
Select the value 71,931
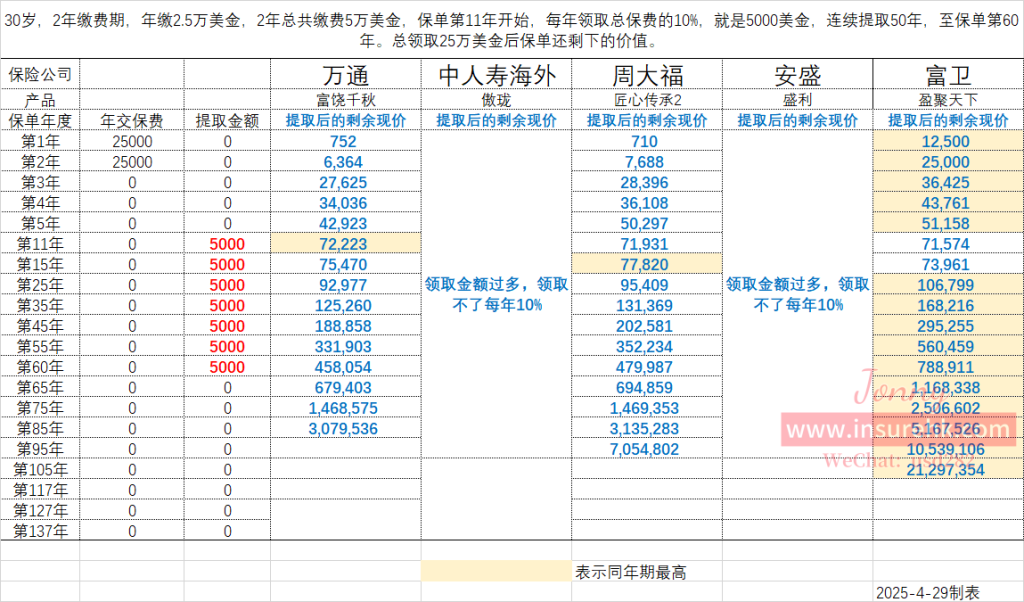pyautogui.click(x=644, y=244)
